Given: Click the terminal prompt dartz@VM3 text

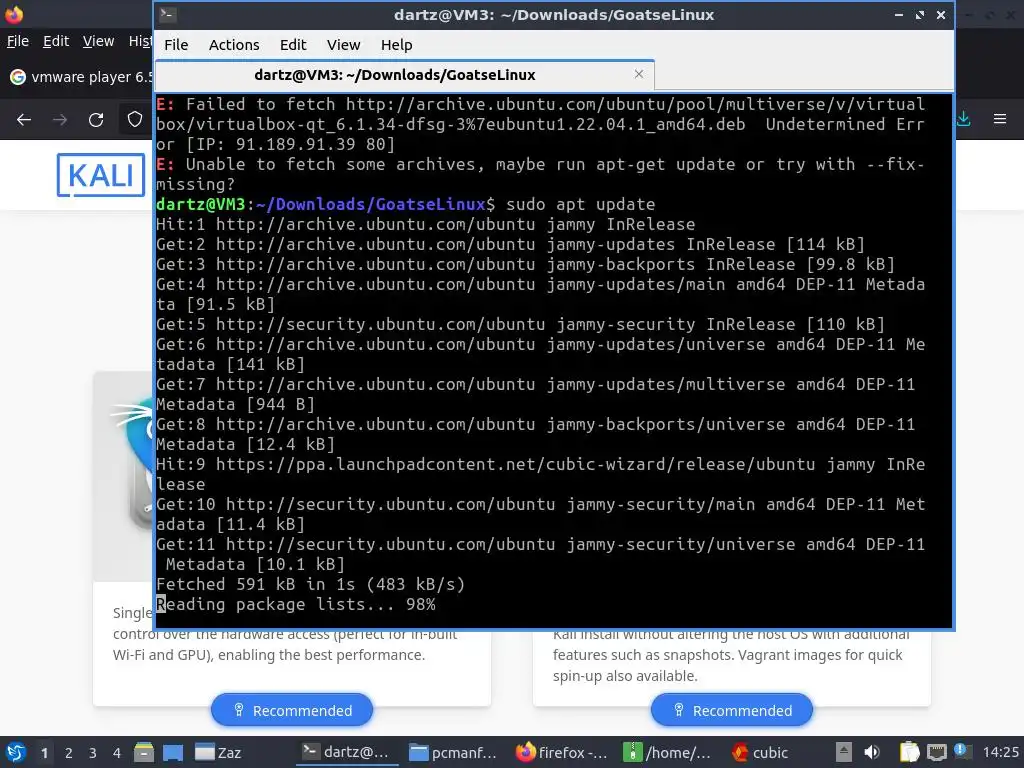Looking at the screenshot, I should click(x=200, y=204).
